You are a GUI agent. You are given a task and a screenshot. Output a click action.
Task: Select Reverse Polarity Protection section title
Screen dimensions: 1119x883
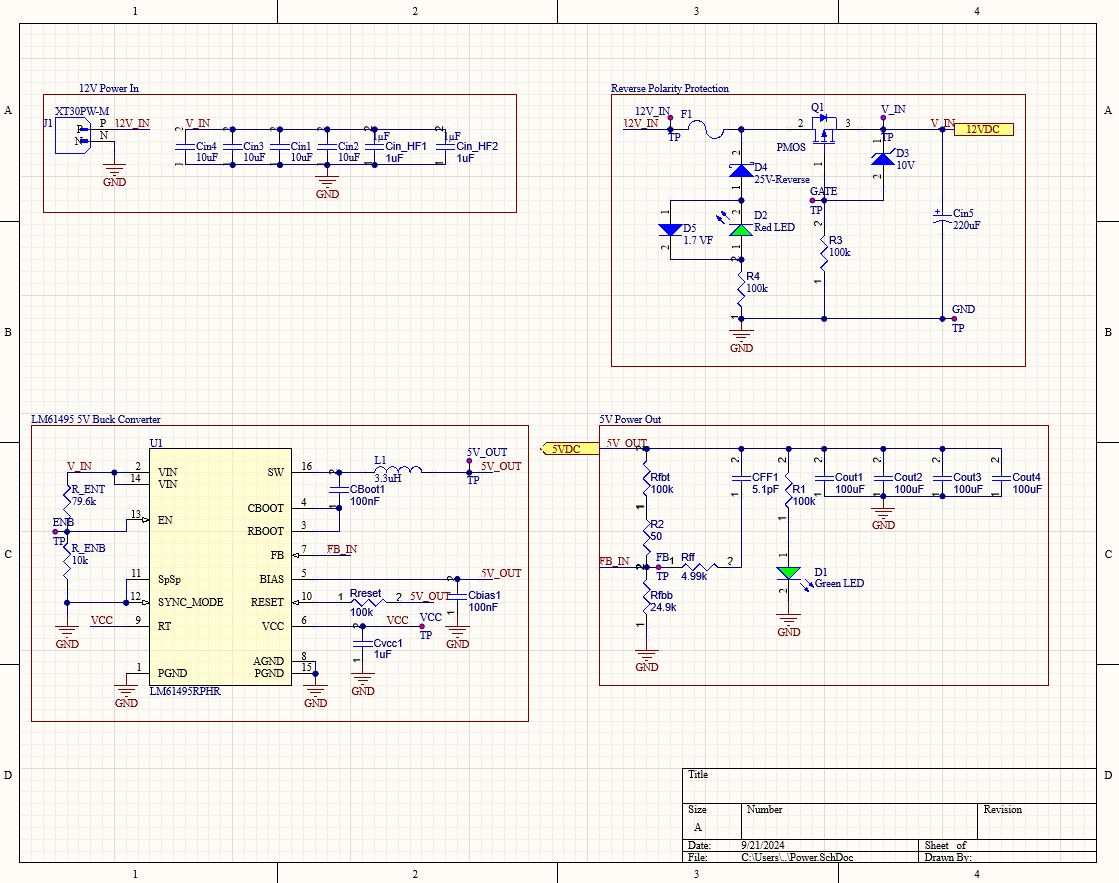point(669,89)
